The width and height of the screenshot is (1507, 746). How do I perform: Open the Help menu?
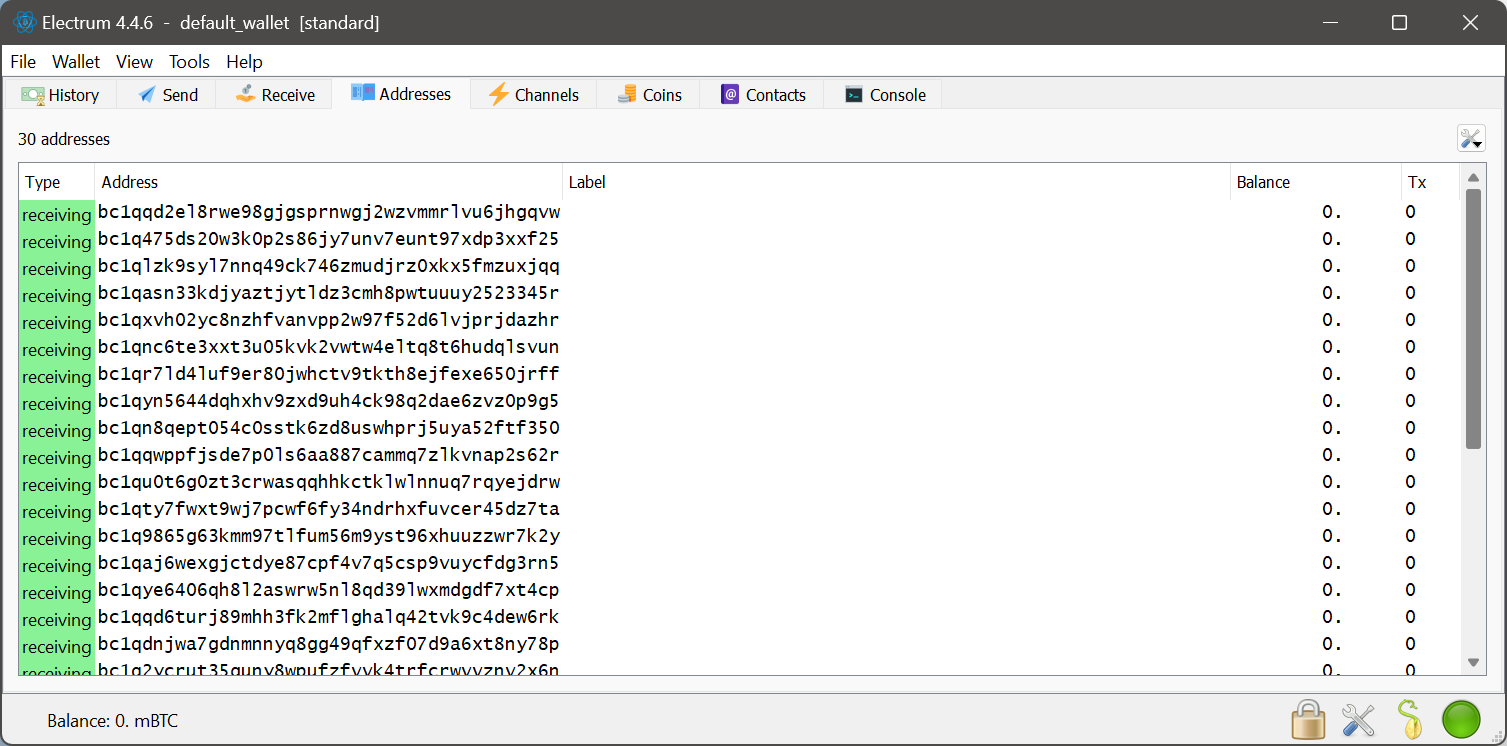click(x=244, y=62)
